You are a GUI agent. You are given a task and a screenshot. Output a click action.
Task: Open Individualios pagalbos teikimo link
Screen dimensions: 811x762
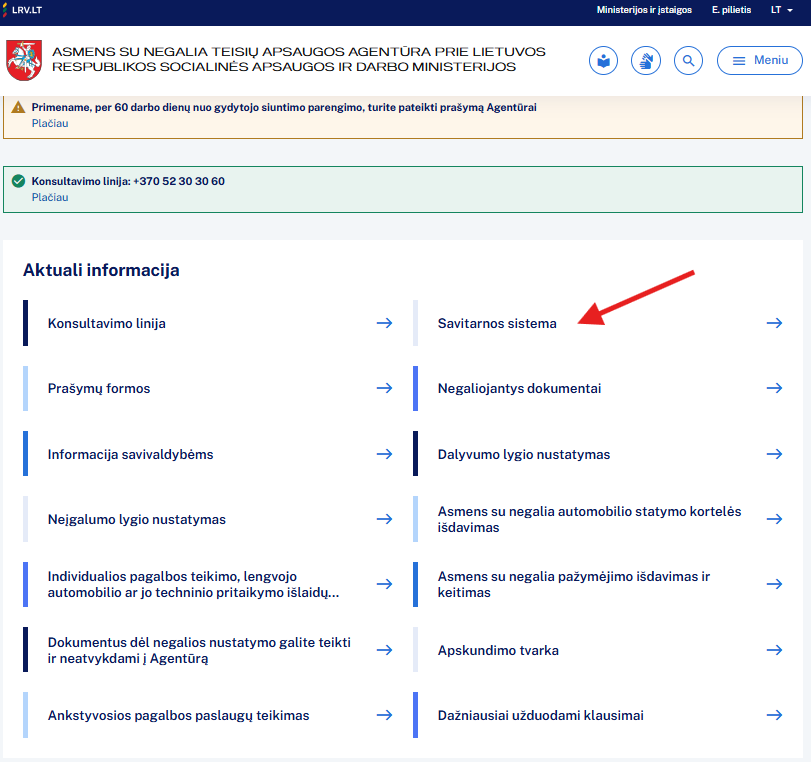coord(193,584)
